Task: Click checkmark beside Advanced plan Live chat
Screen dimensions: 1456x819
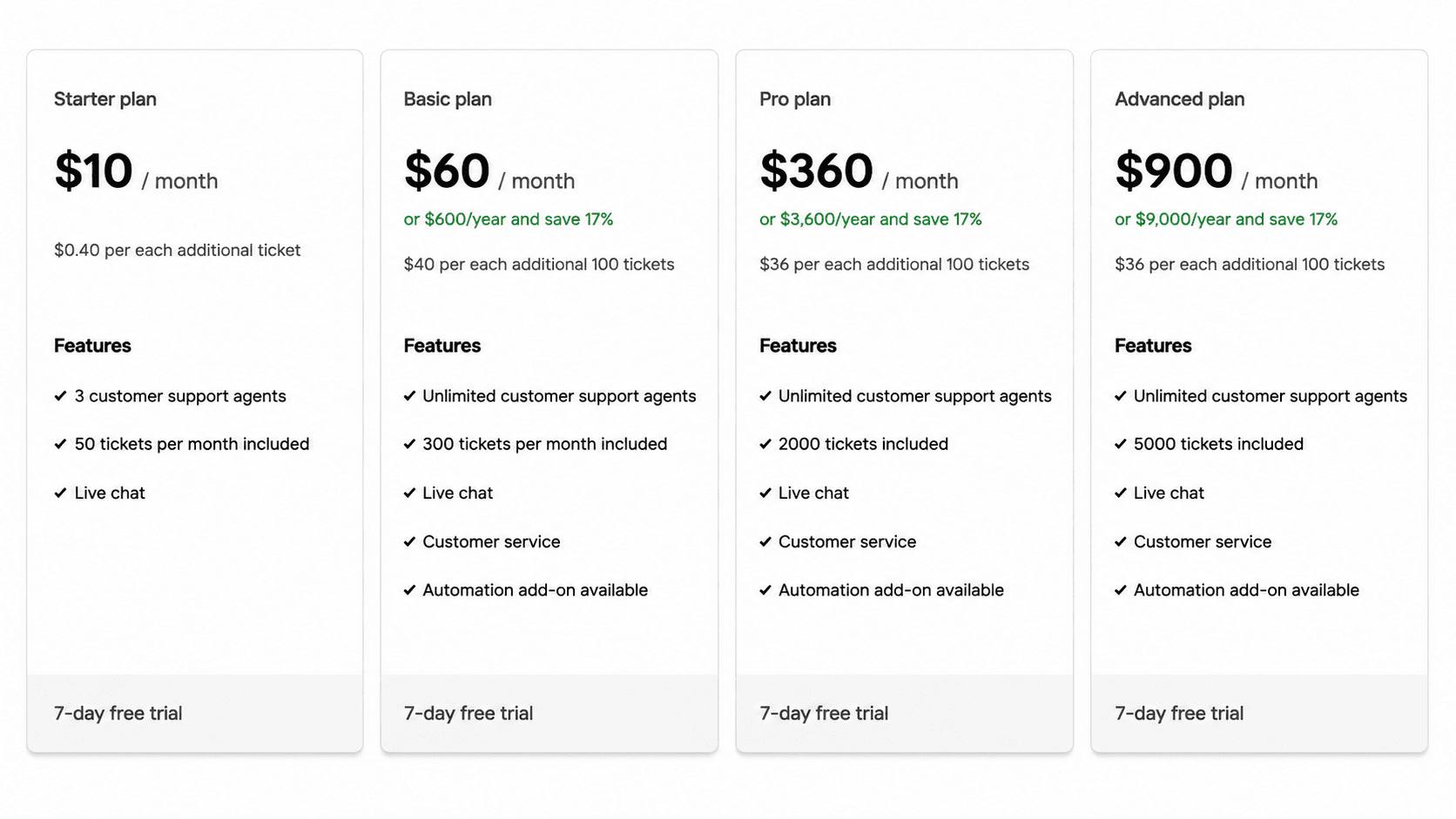Action: (x=1121, y=493)
